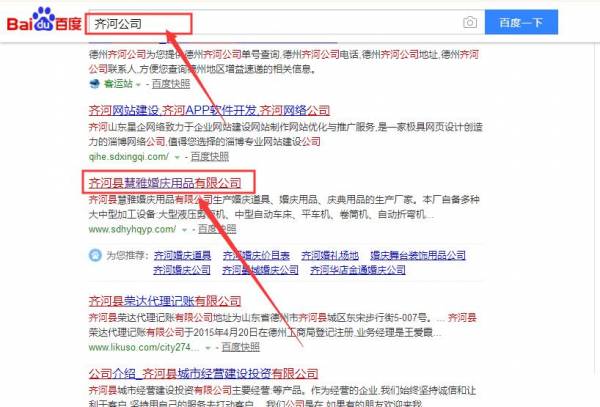Open the 齐河县荣达代理记账有限公司 result
The width and height of the screenshot is (600, 407).
tap(165, 299)
